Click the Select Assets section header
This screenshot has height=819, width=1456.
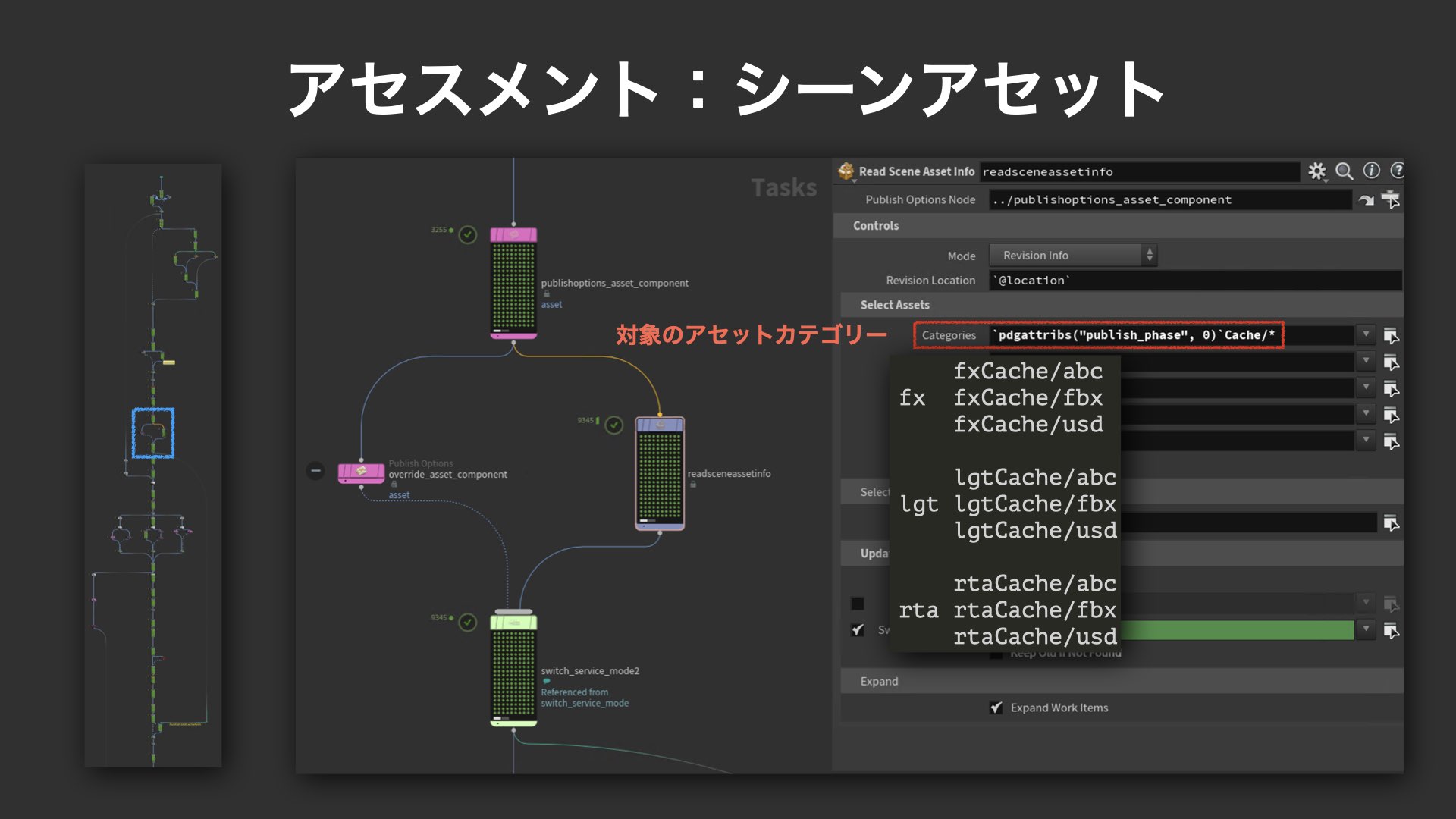click(x=1122, y=305)
